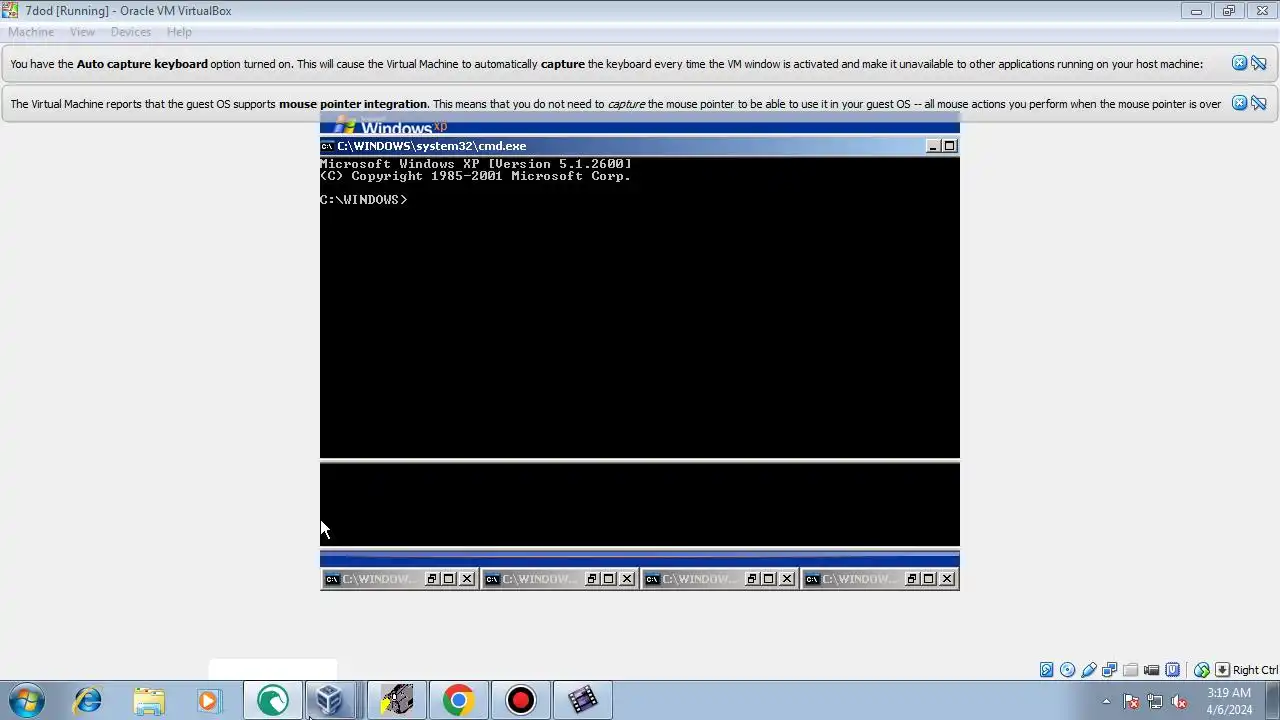Open Windows Explorer folder from taskbar
The height and width of the screenshot is (720, 1280).
[x=149, y=700]
